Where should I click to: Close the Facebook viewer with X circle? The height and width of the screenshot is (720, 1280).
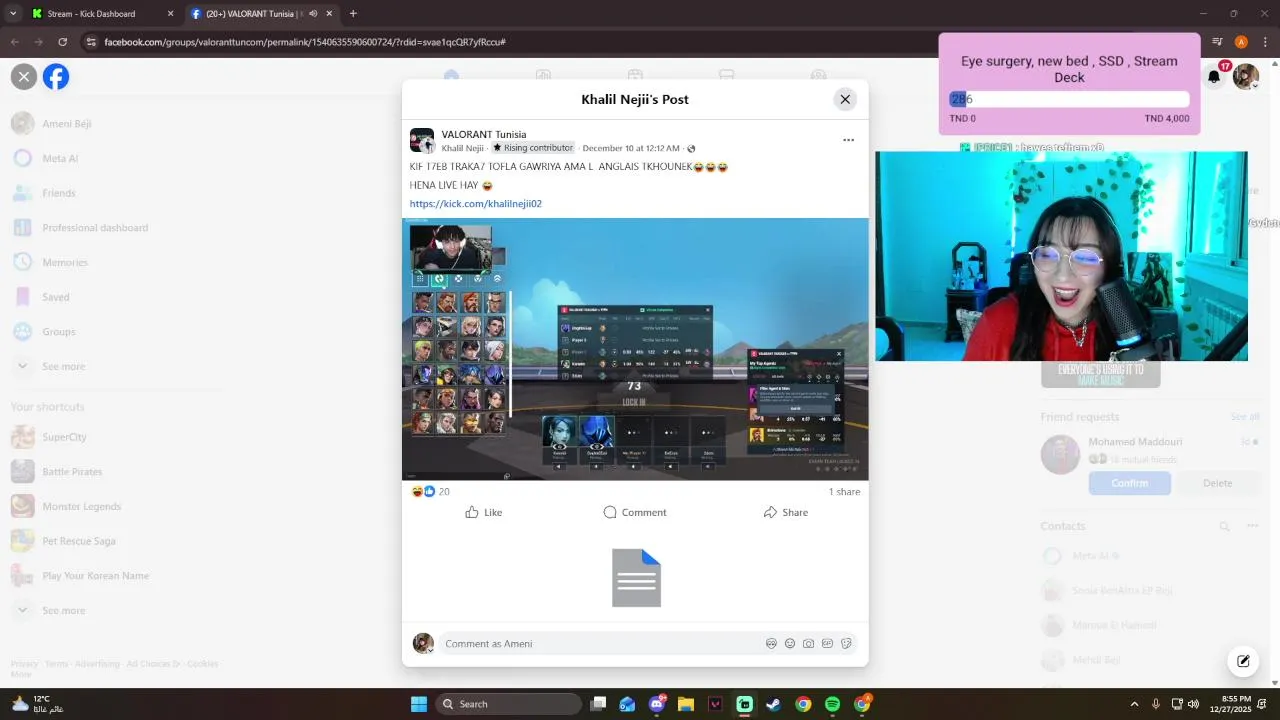[x=24, y=77]
